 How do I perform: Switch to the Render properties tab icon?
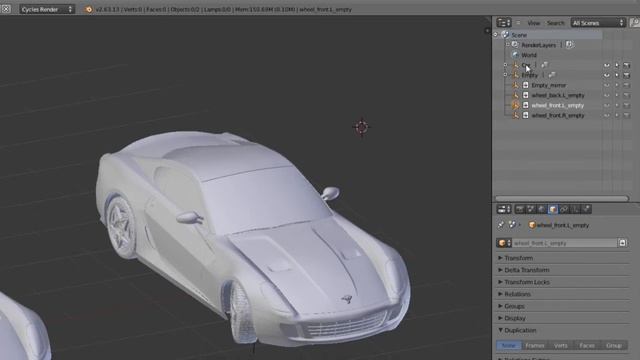[x=520, y=209]
